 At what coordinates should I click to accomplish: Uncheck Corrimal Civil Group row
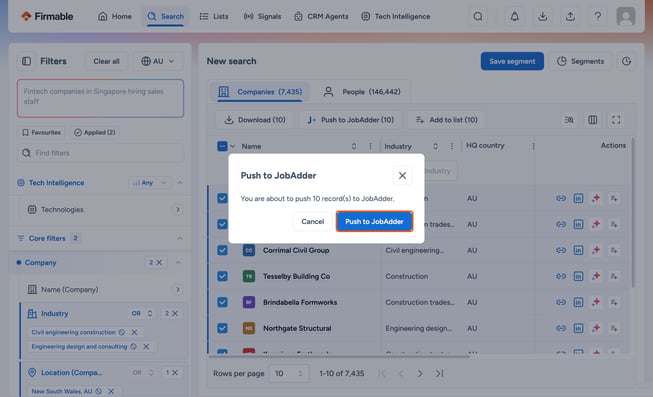pyautogui.click(x=222, y=250)
